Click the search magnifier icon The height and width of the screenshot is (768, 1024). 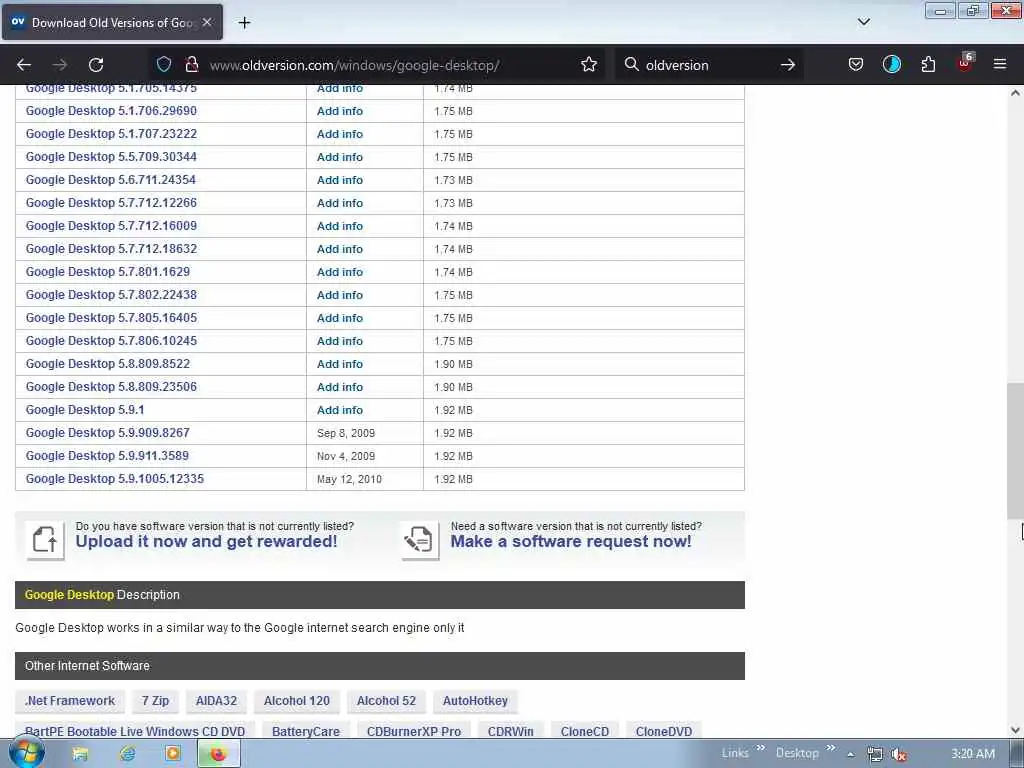(x=632, y=64)
